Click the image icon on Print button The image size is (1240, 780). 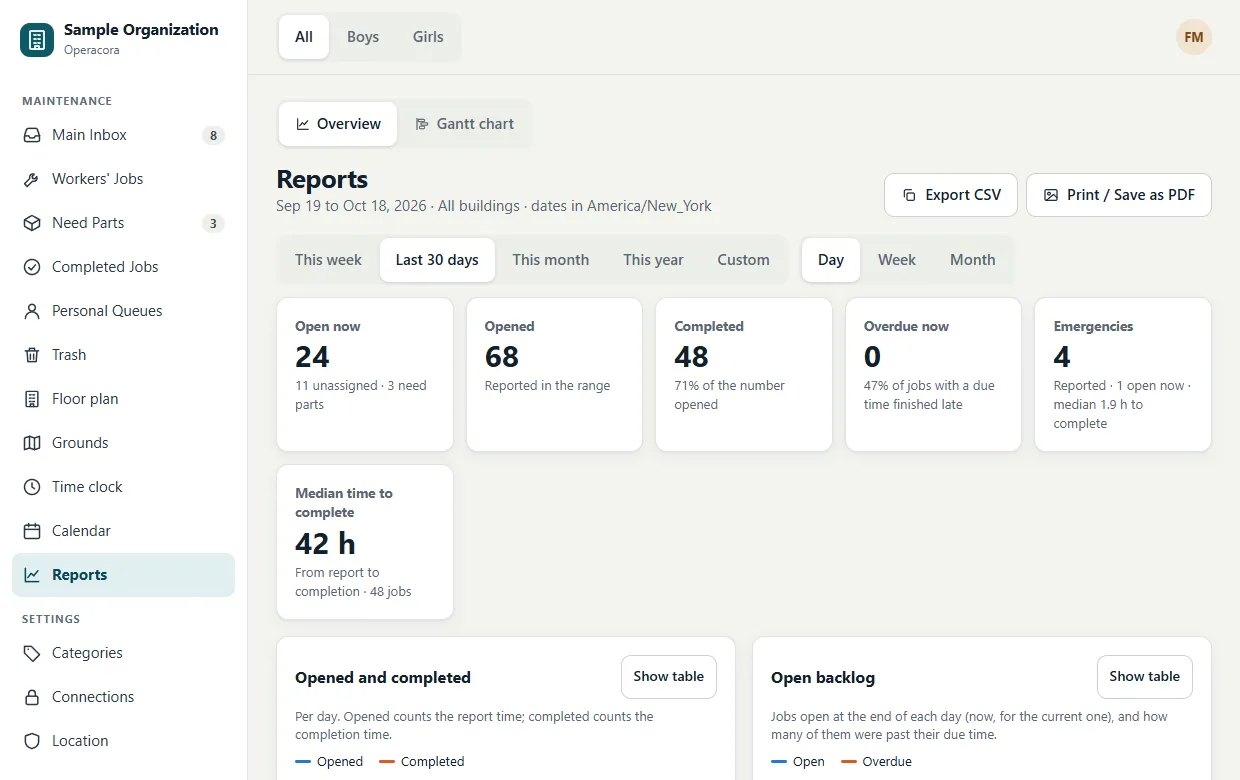point(1051,195)
